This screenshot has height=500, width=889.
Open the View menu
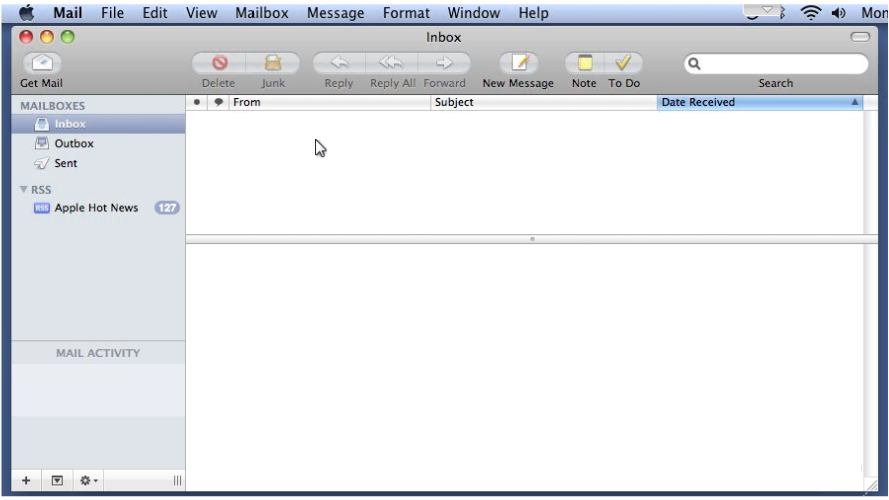(201, 12)
